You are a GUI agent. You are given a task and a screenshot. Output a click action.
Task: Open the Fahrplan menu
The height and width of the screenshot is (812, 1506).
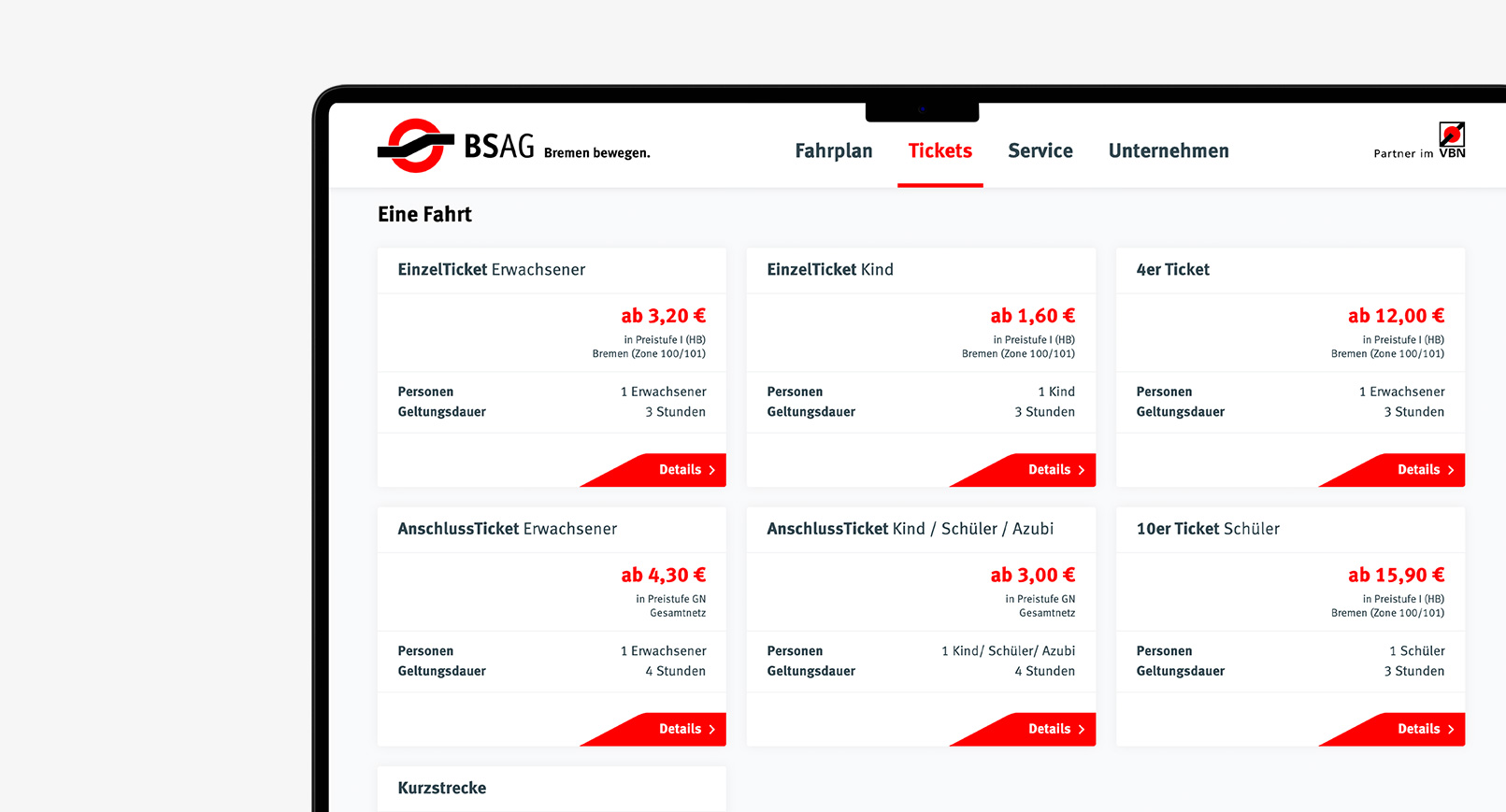(833, 150)
